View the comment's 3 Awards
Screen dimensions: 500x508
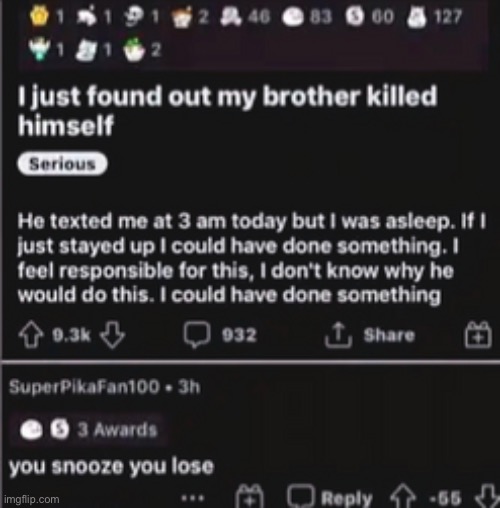88,430
